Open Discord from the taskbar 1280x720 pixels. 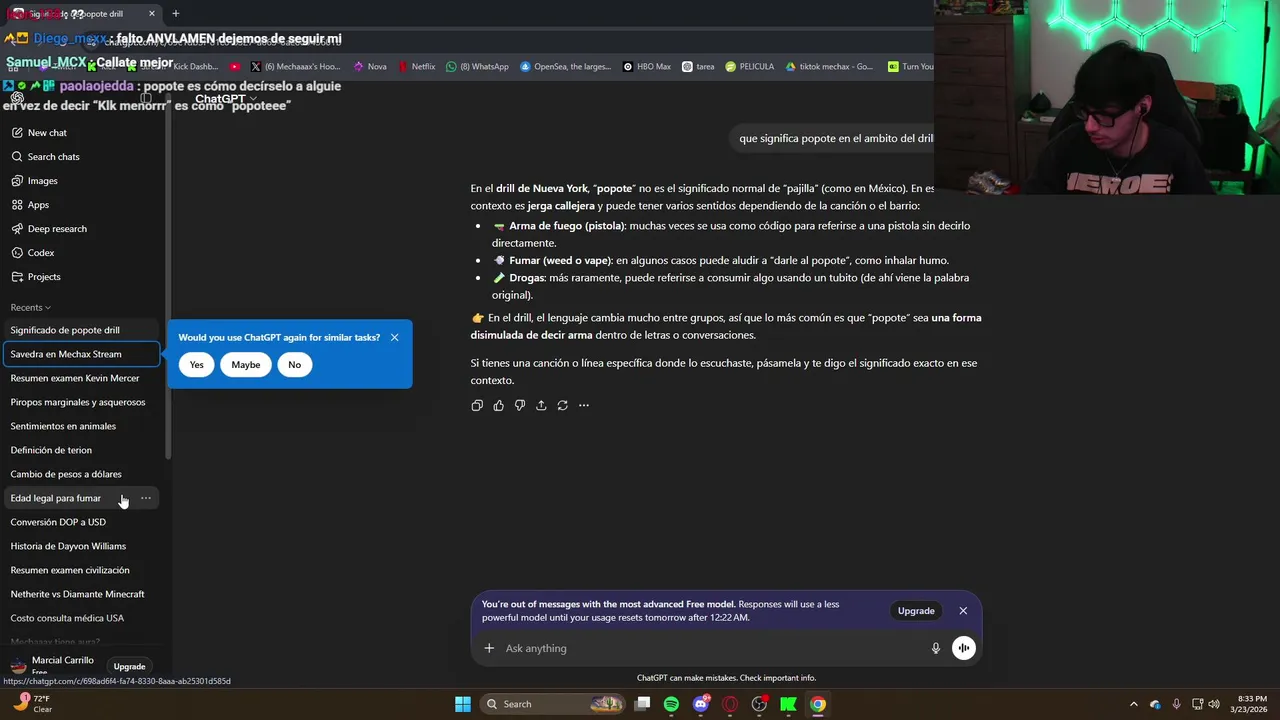click(701, 704)
